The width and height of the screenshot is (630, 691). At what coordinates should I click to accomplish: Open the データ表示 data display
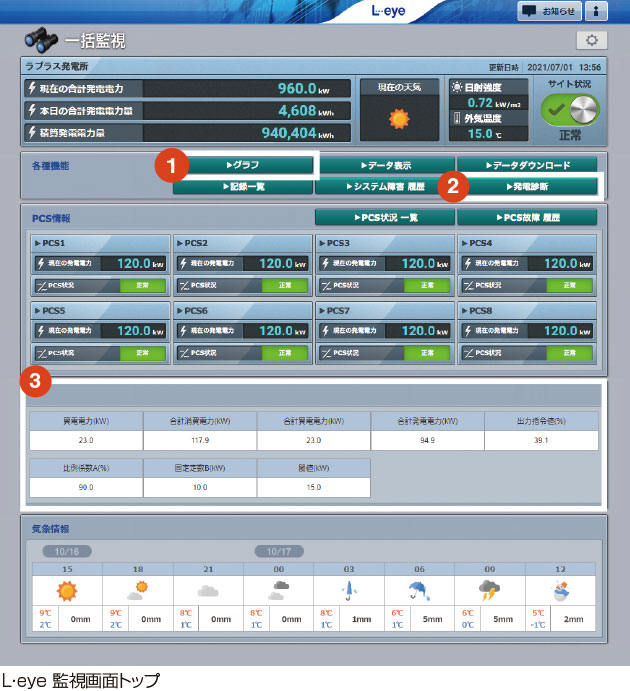click(x=386, y=165)
